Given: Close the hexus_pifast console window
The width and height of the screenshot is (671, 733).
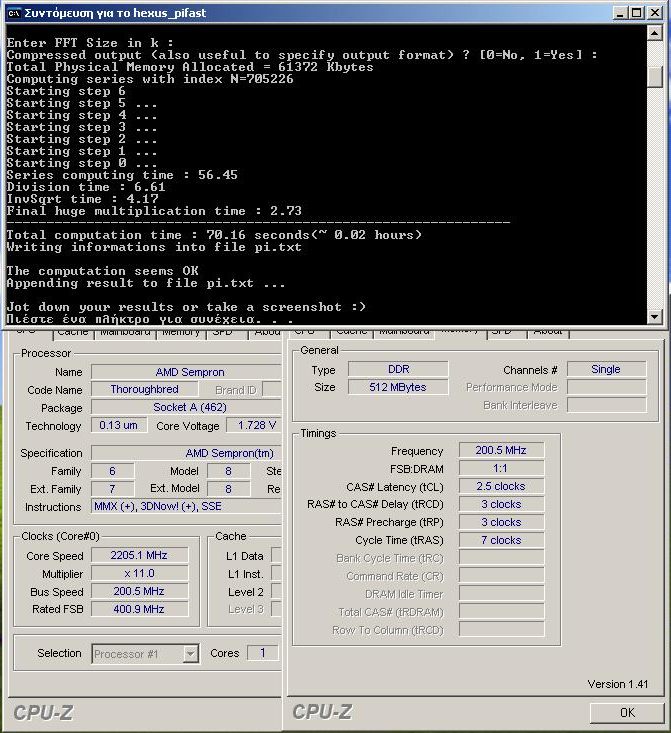Looking at the screenshot, I should pyautogui.click(x=655, y=13).
